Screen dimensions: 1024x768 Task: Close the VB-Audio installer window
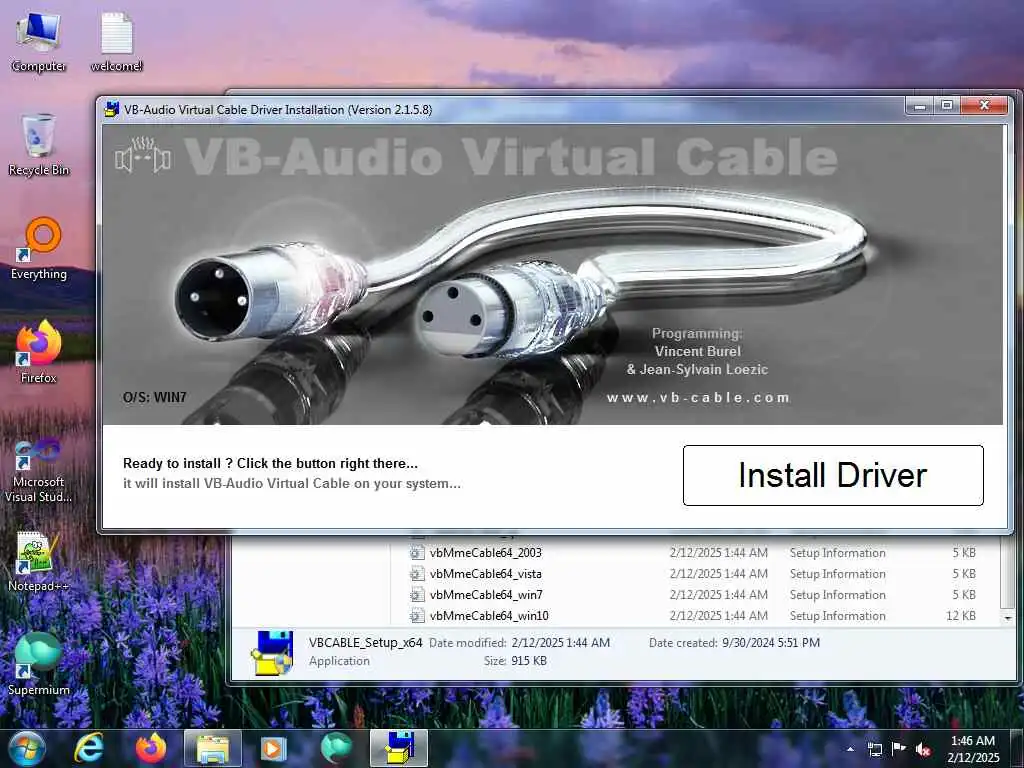[x=984, y=105]
